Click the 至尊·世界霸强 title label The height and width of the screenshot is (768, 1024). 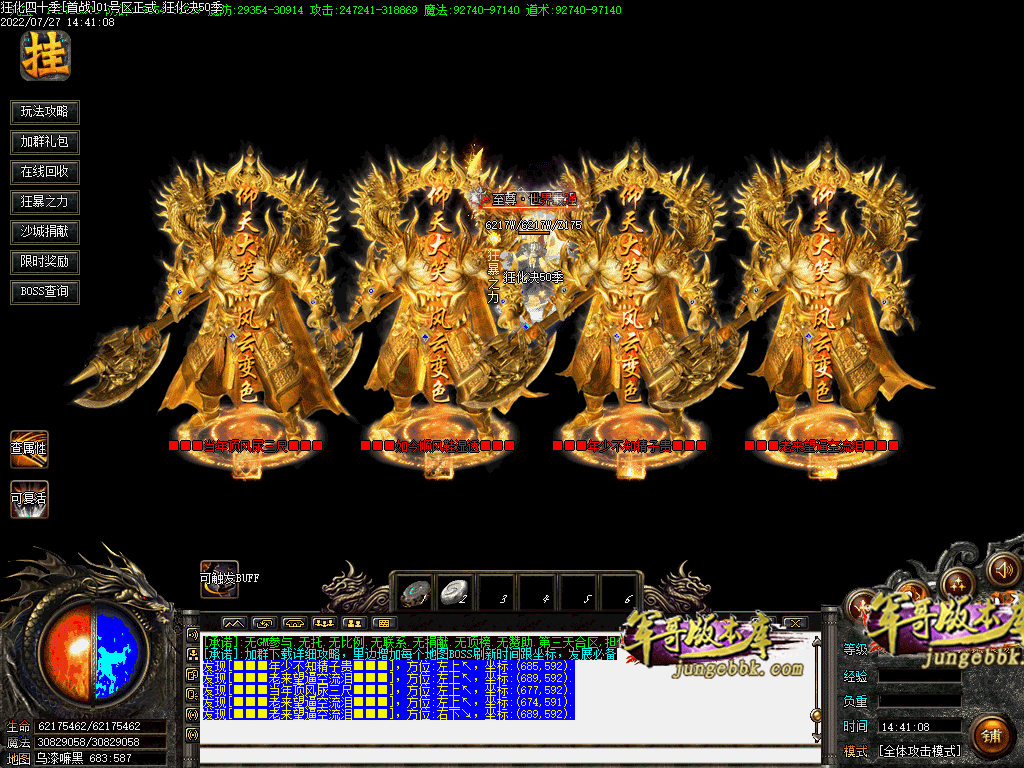point(534,199)
